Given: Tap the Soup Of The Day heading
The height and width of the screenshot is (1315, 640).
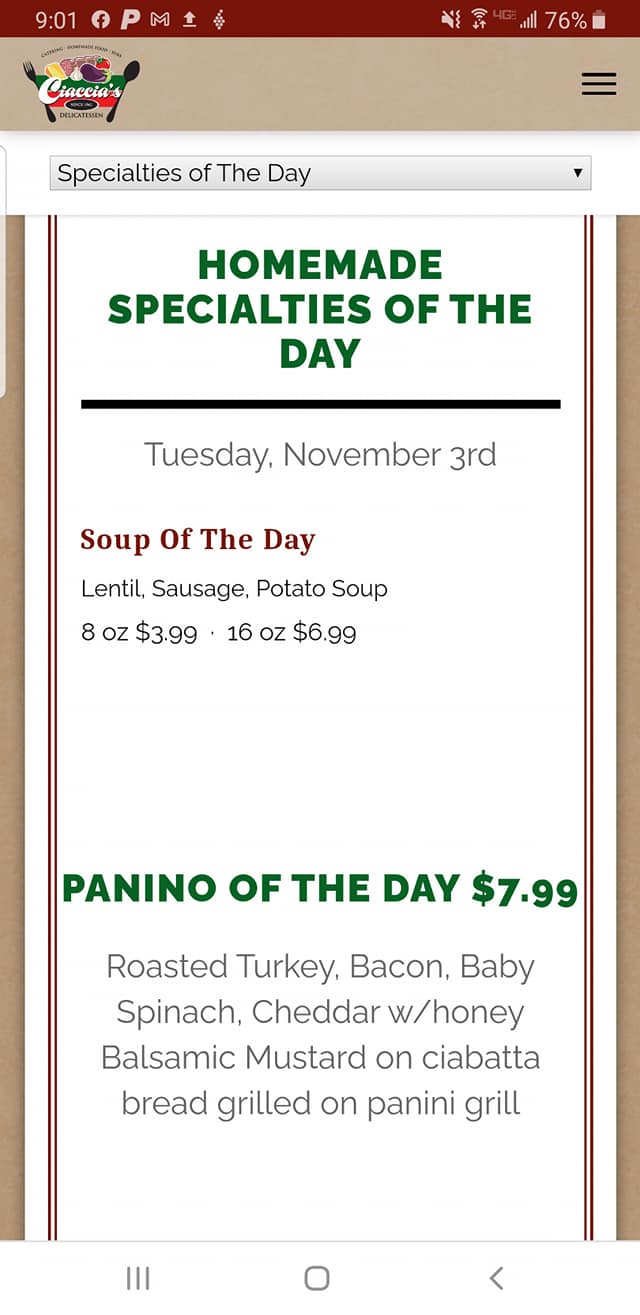Looking at the screenshot, I should (x=198, y=539).
